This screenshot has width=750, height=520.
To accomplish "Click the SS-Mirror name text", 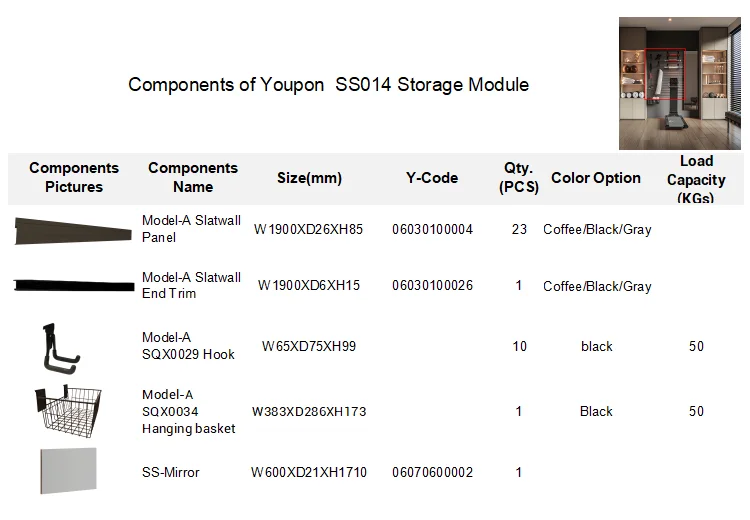I will (171, 472).
